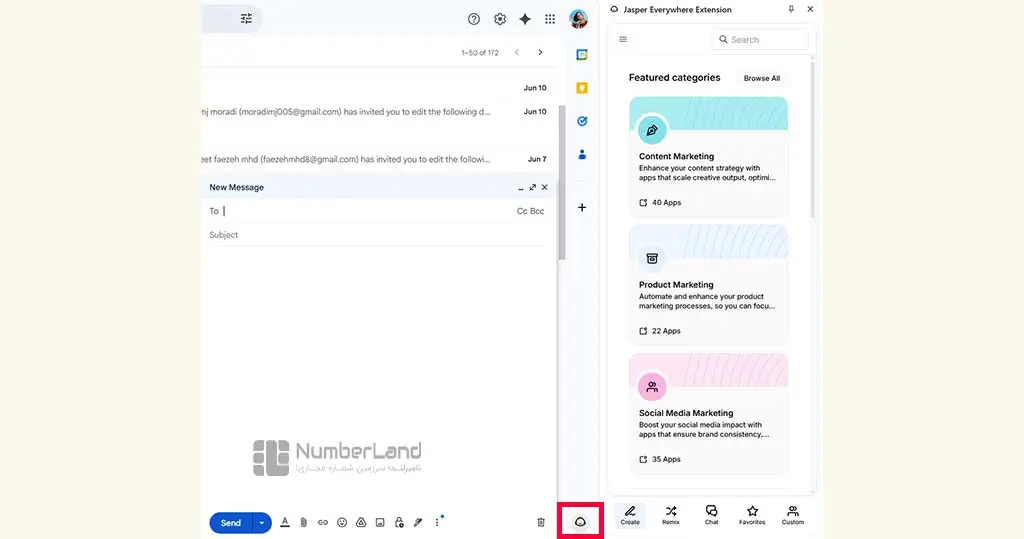Add Cc recipients
The width and height of the screenshot is (1024, 539).
(522, 211)
